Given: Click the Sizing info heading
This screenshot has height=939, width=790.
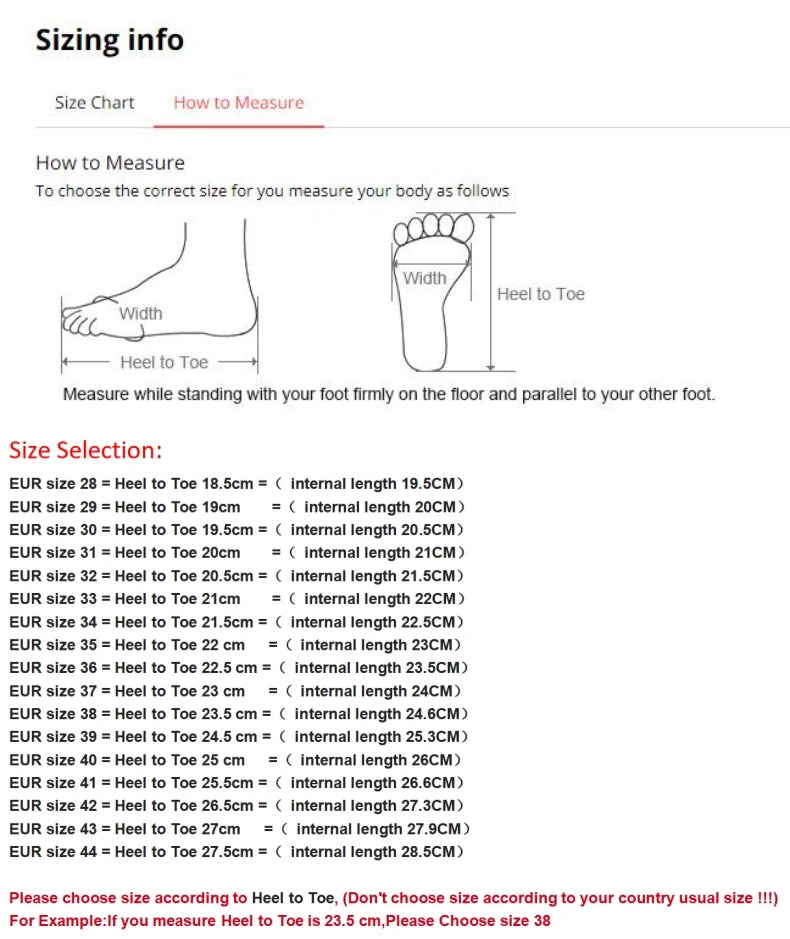Looking at the screenshot, I should click(x=110, y=40).
